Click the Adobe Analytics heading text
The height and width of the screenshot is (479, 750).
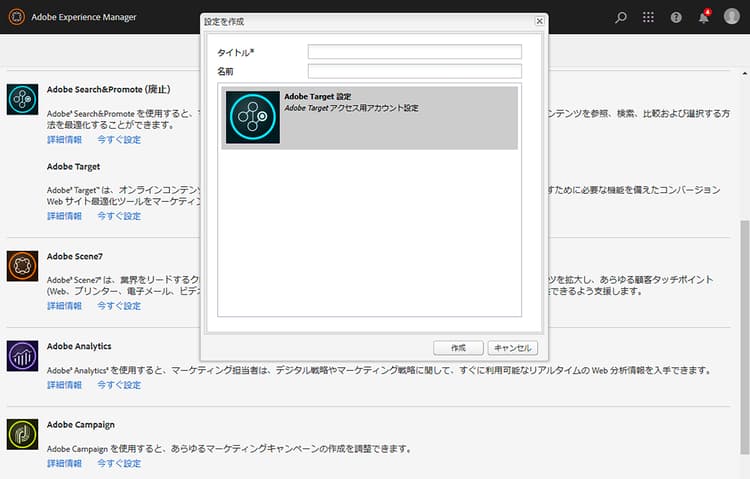coord(79,346)
